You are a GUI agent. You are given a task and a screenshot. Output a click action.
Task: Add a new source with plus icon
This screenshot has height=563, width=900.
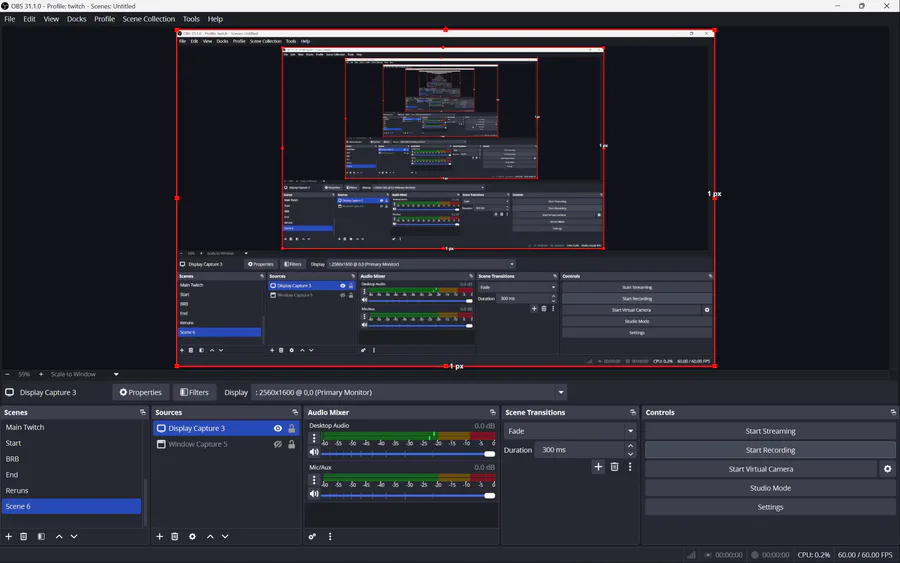(160, 536)
